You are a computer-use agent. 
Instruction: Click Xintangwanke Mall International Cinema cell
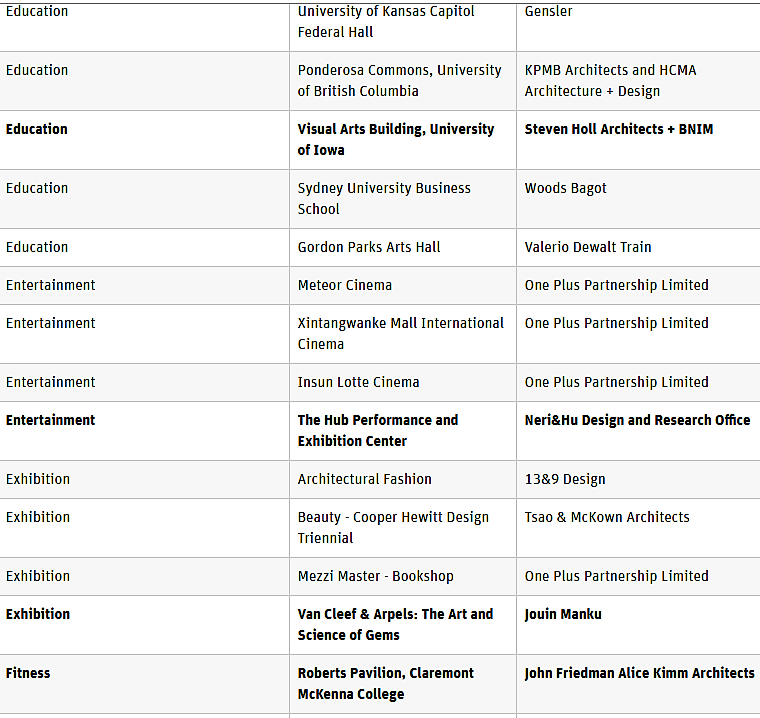403,334
